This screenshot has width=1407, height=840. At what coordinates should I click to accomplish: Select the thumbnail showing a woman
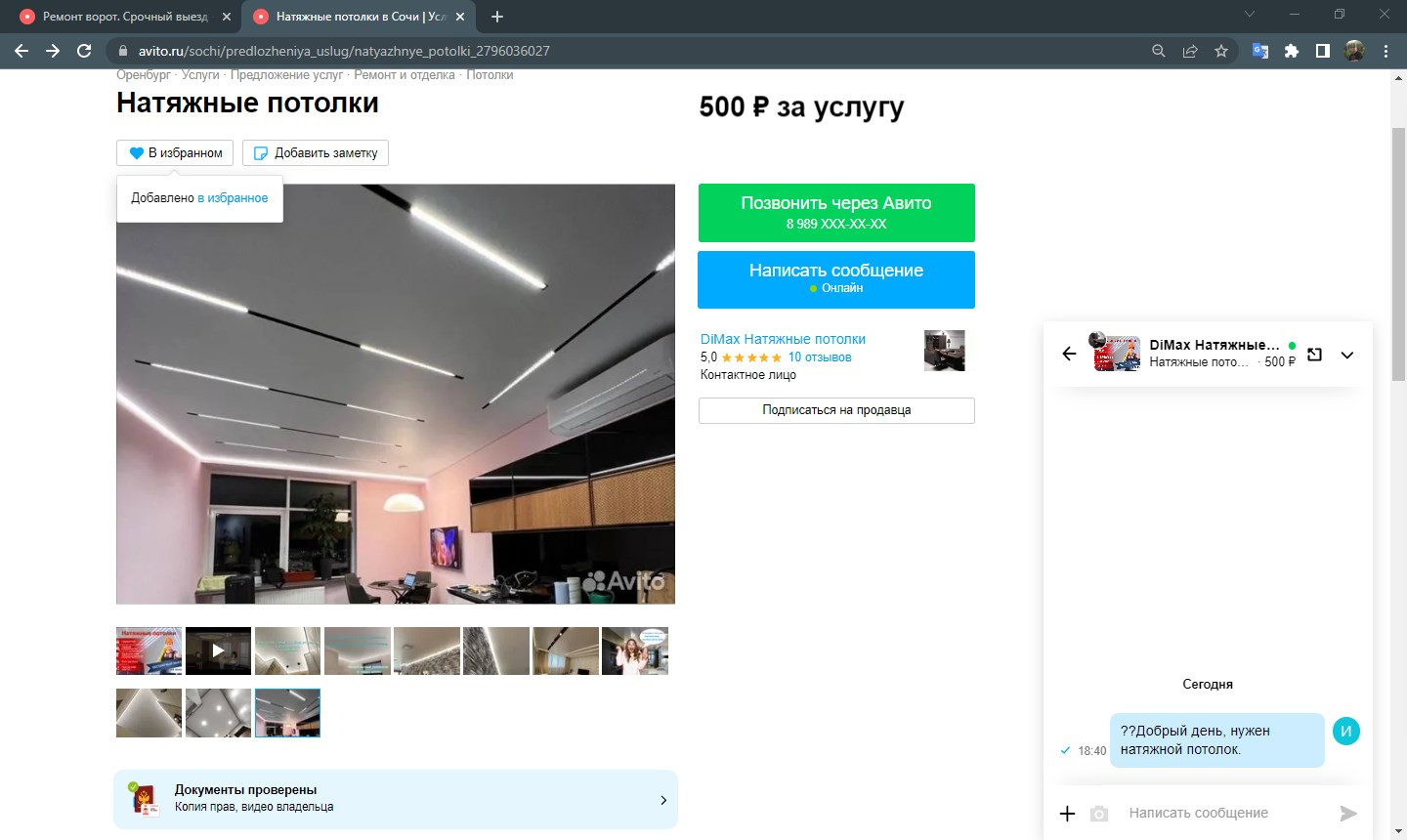(x=635, y=651)
